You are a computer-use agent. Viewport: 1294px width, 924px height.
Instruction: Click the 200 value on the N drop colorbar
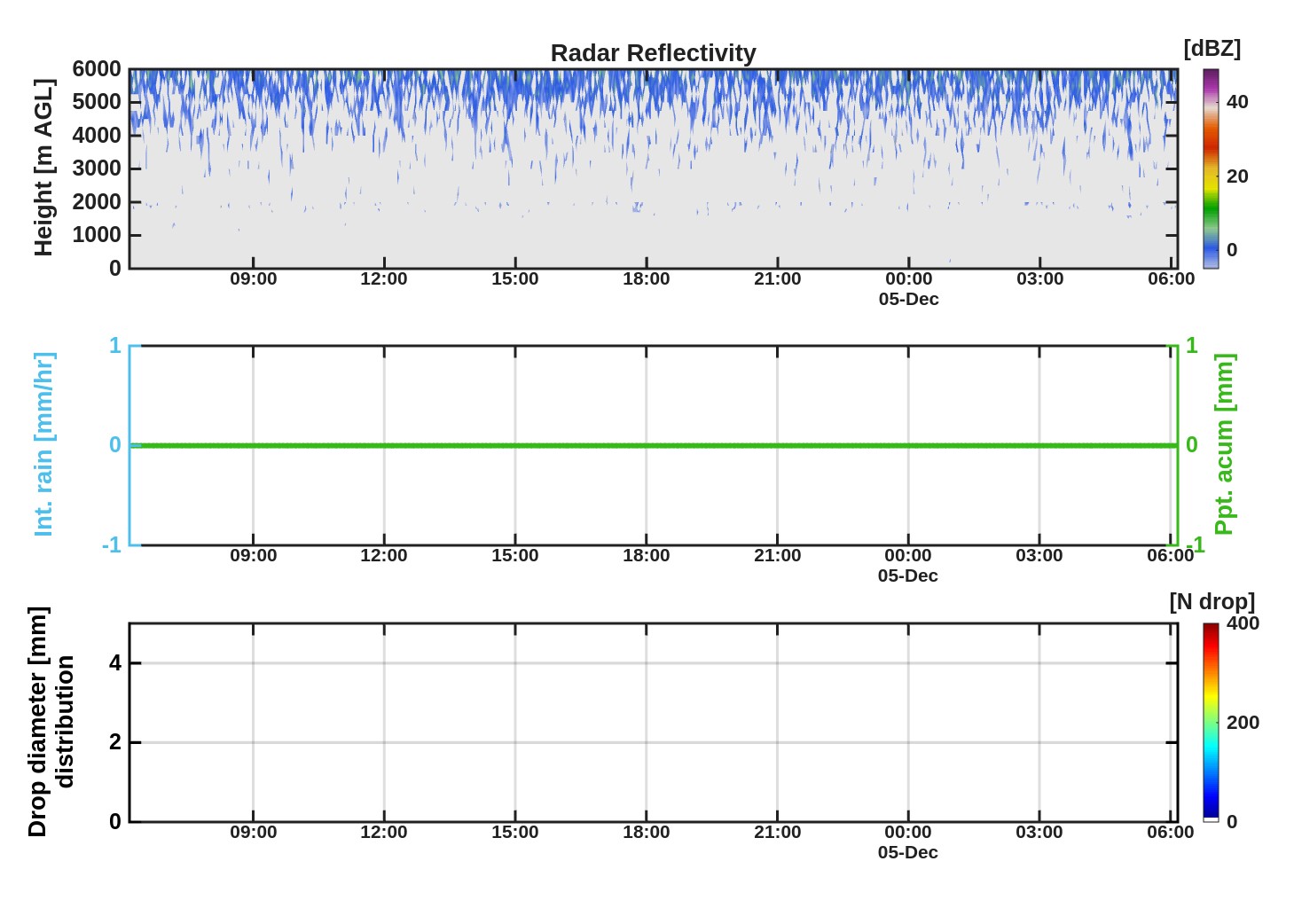coord(1242,723)
